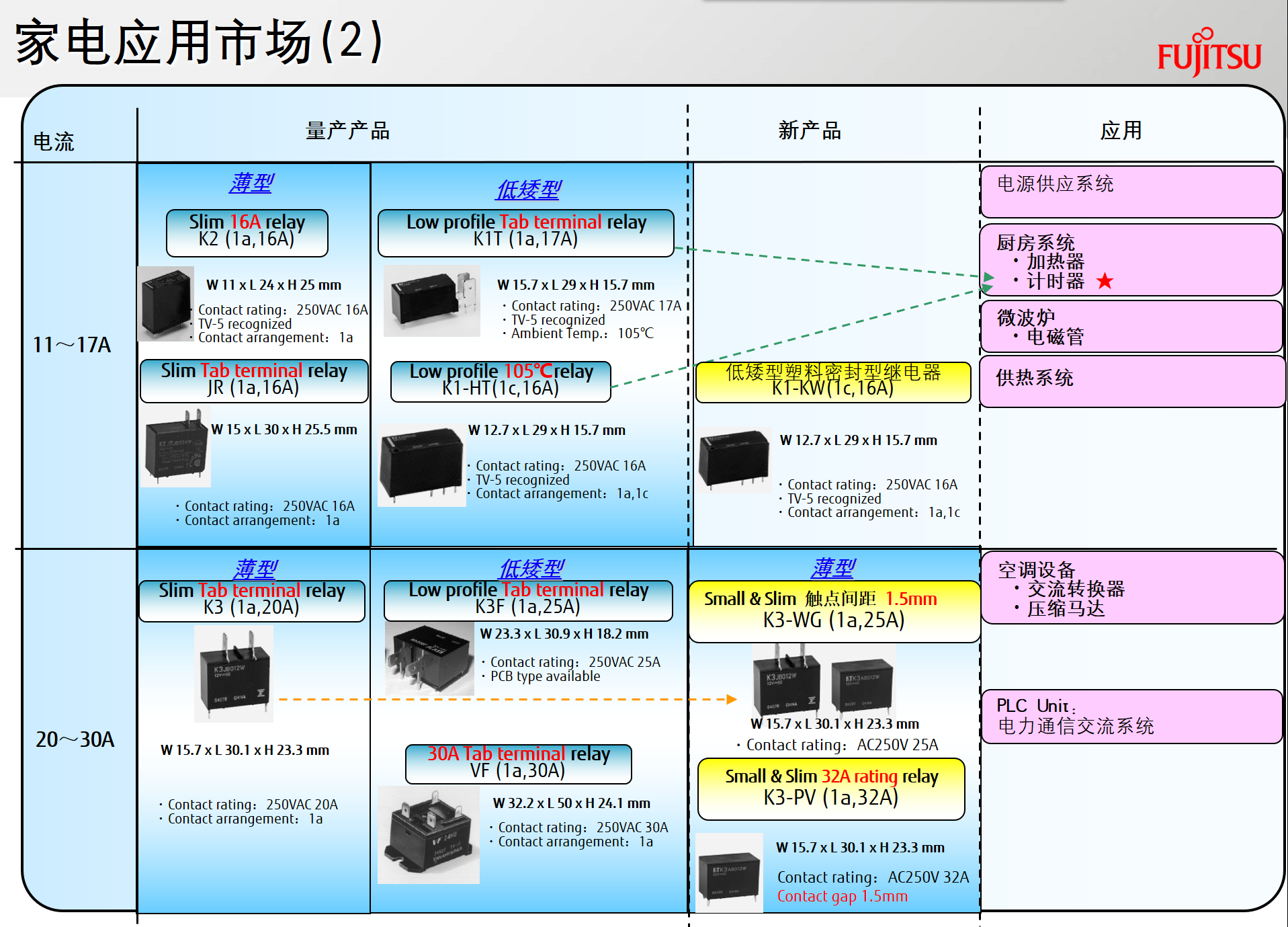Click the Low profile Tab terminal K1T box

(x=526, y=233)
